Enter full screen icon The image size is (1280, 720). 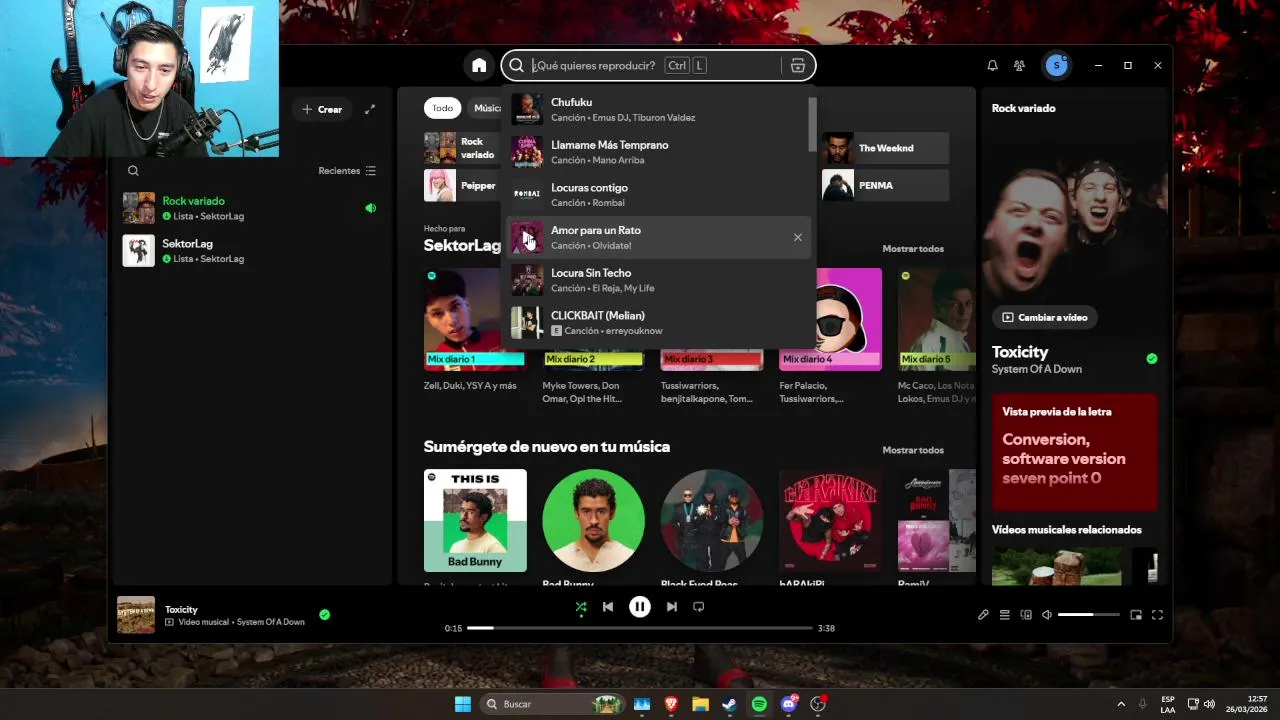pyautogui.click(x=1157, y=615)
